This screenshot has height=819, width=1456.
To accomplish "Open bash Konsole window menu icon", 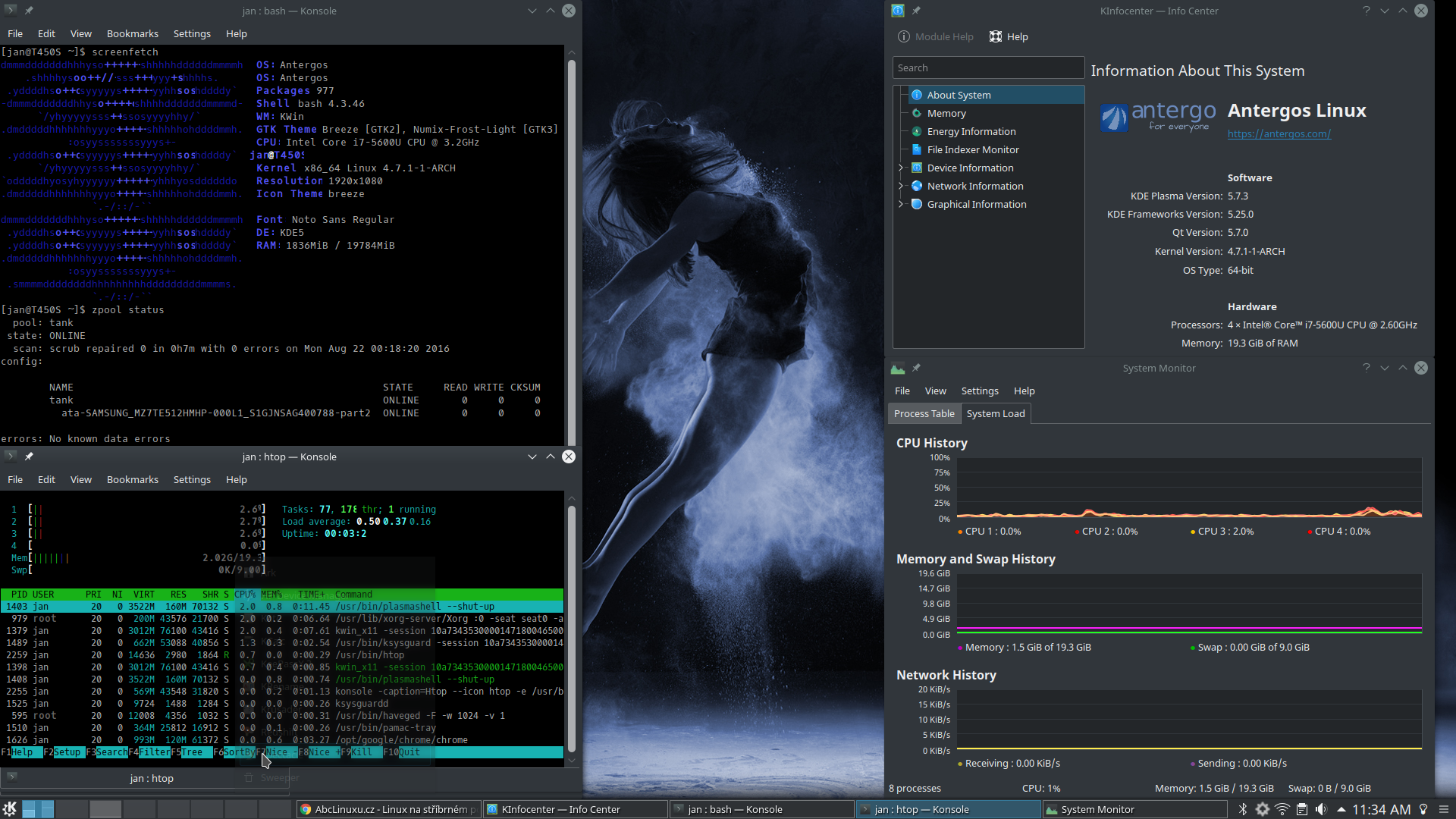I will [11, 11].
